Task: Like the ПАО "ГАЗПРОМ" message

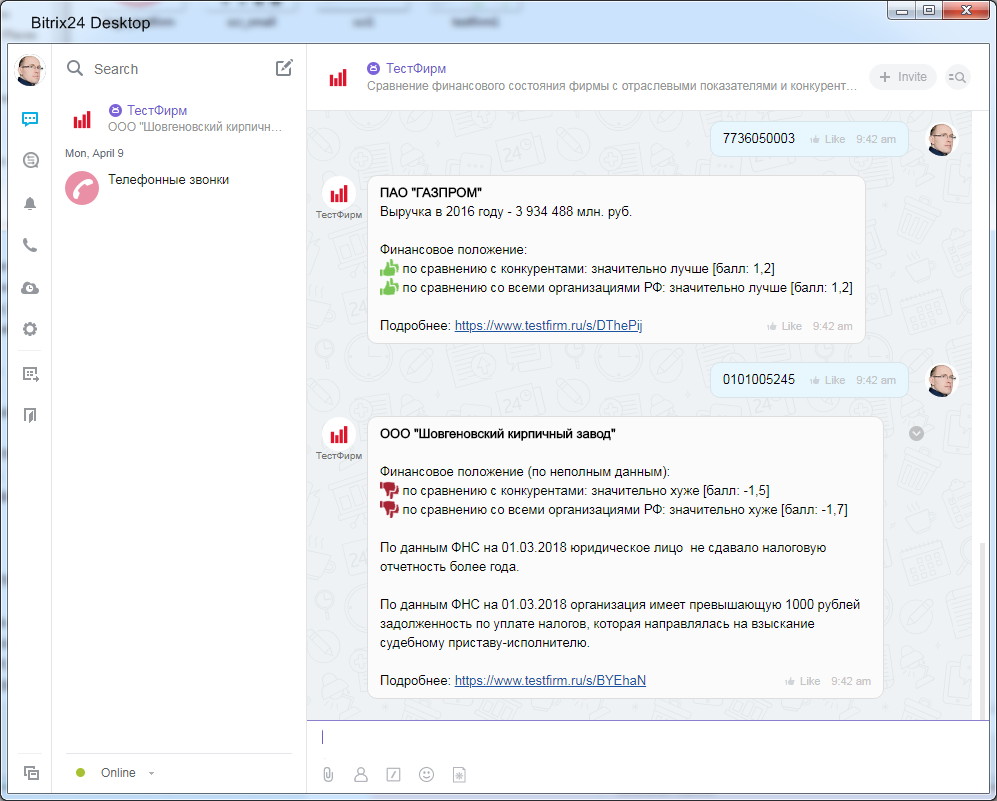Action: click(x=784, y=326)
